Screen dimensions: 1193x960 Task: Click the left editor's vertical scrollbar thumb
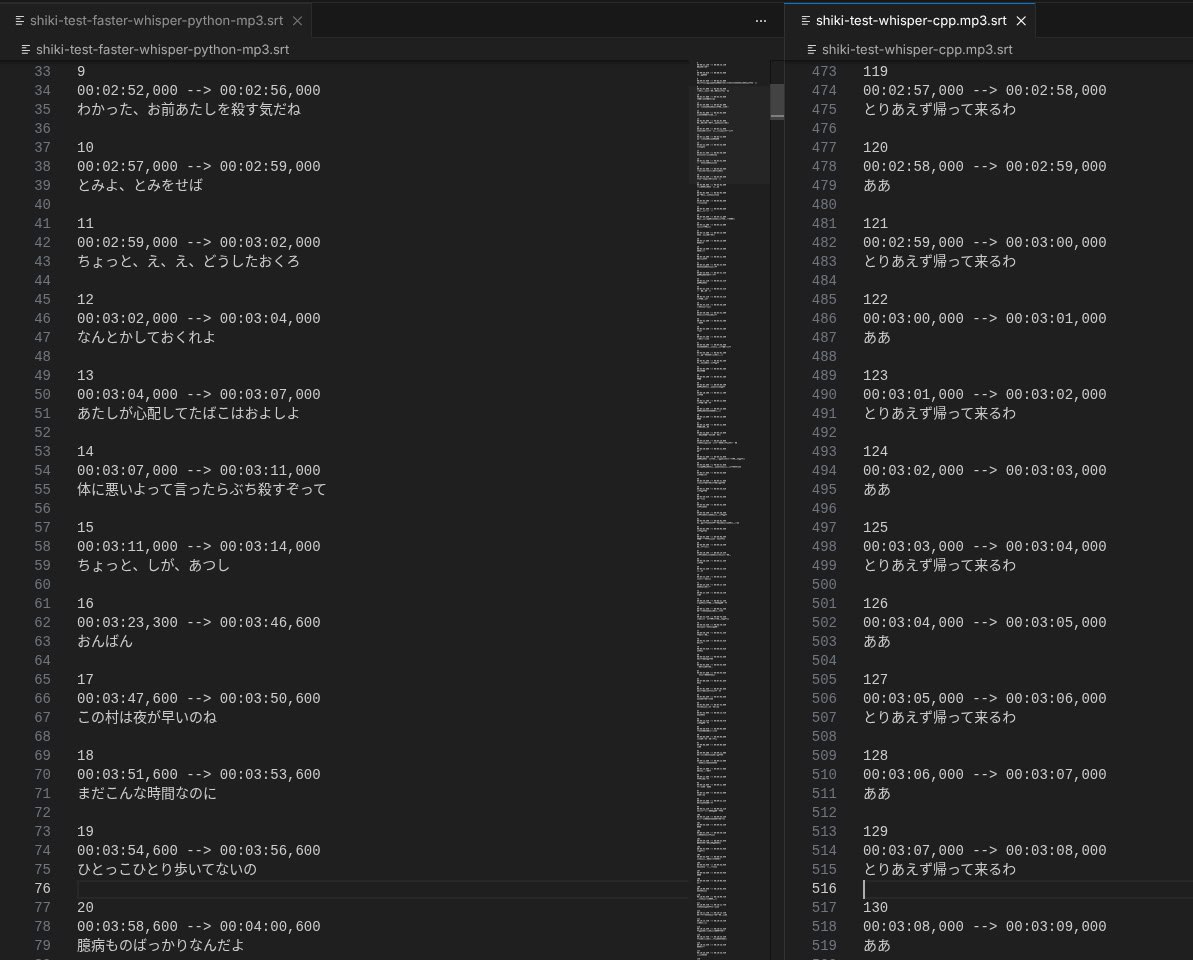[x=777, y=102]
